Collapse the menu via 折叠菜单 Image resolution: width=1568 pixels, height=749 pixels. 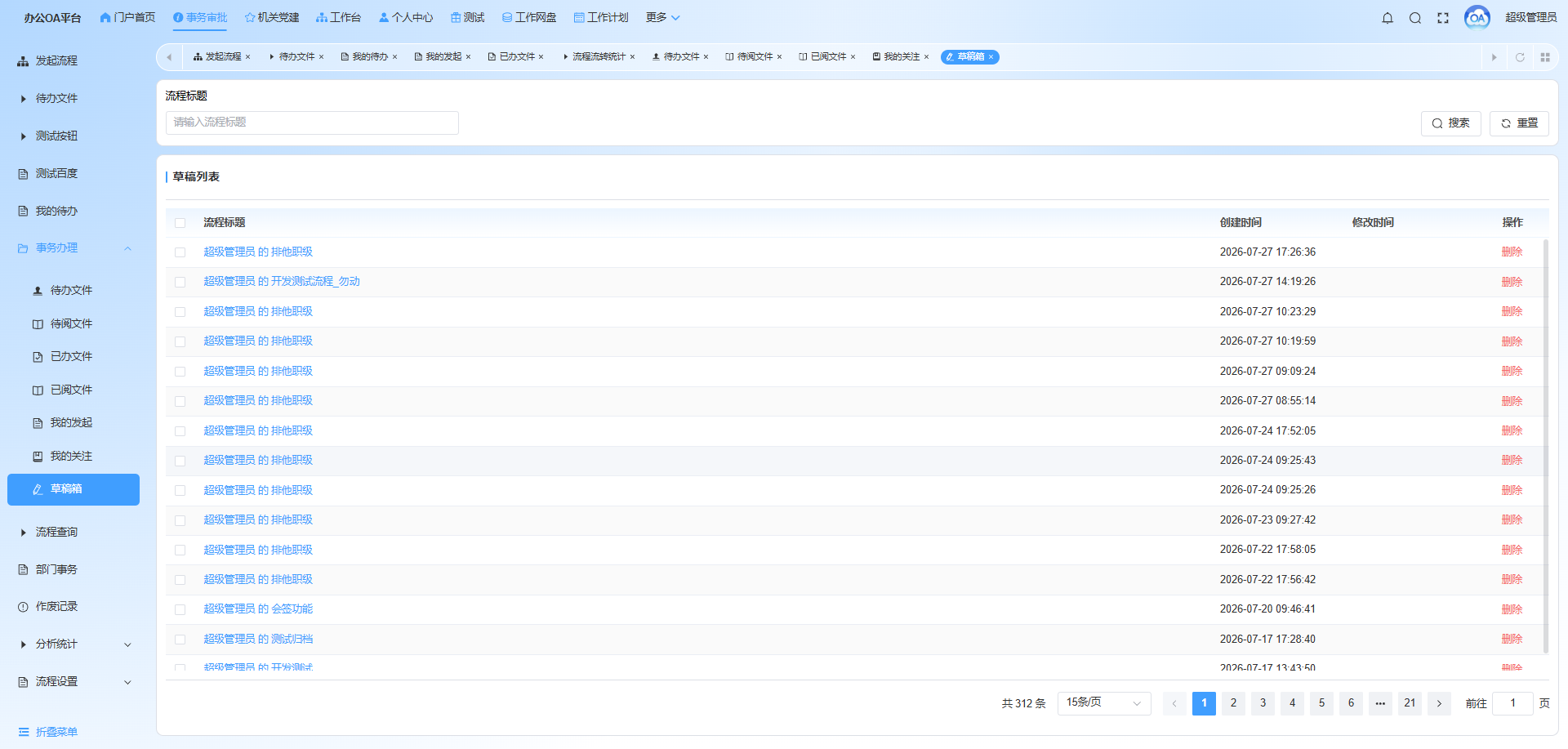[48, 732]
